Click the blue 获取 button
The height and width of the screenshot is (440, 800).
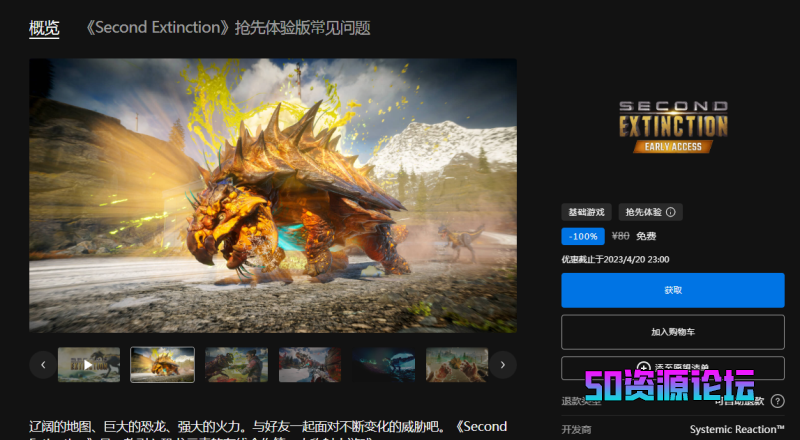(672, 290)
